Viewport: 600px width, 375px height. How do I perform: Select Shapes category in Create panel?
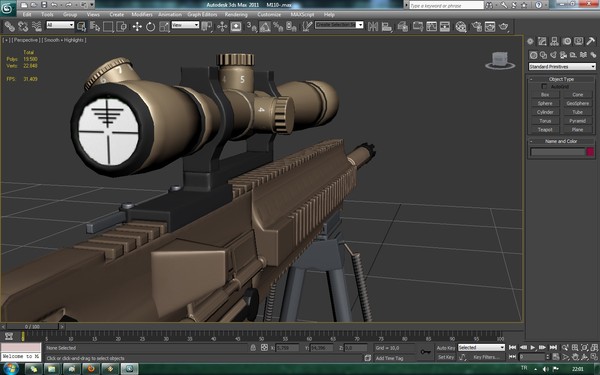[x=543, y=55]
